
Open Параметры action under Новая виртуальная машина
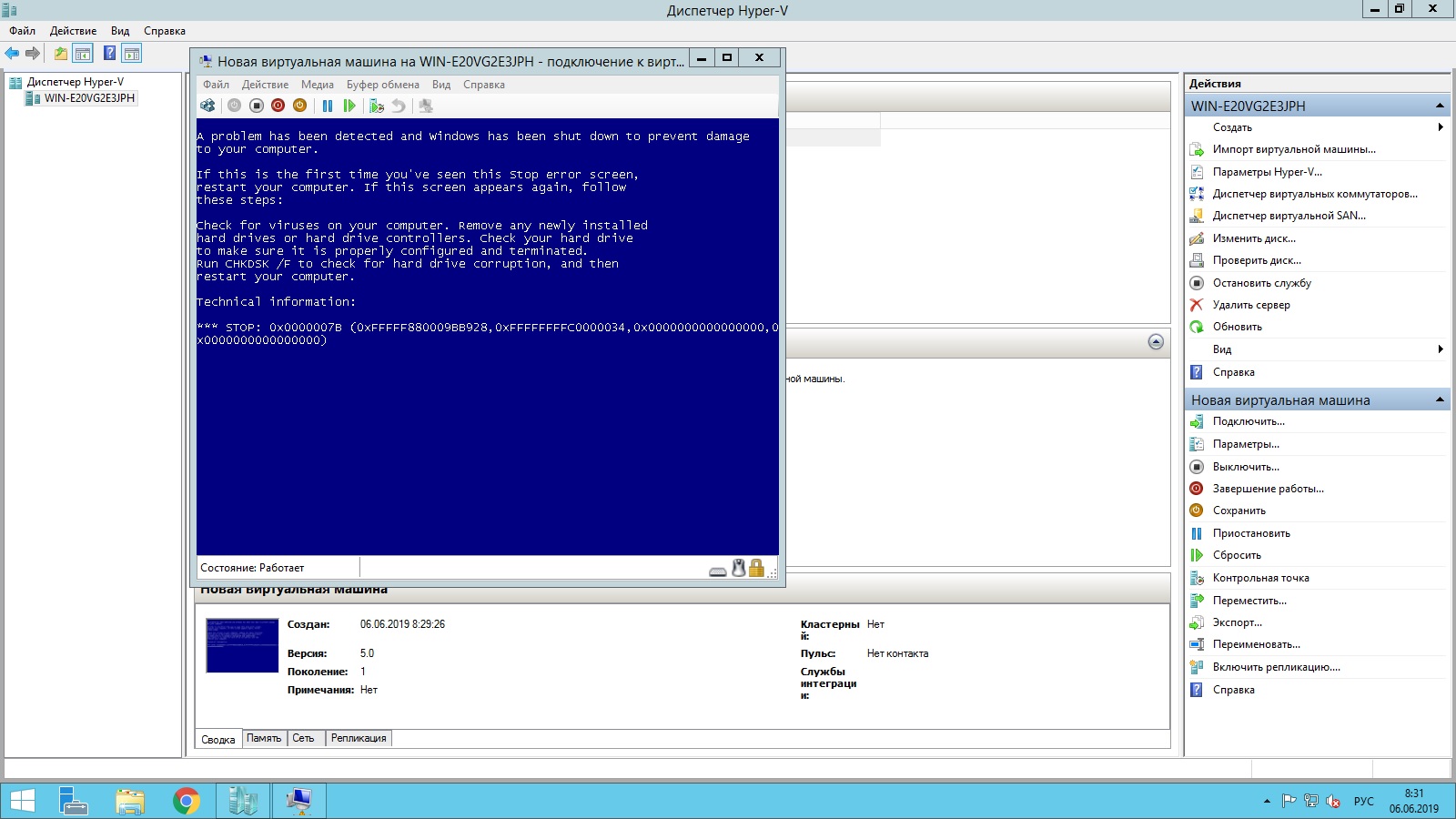tap(1246, 444)
